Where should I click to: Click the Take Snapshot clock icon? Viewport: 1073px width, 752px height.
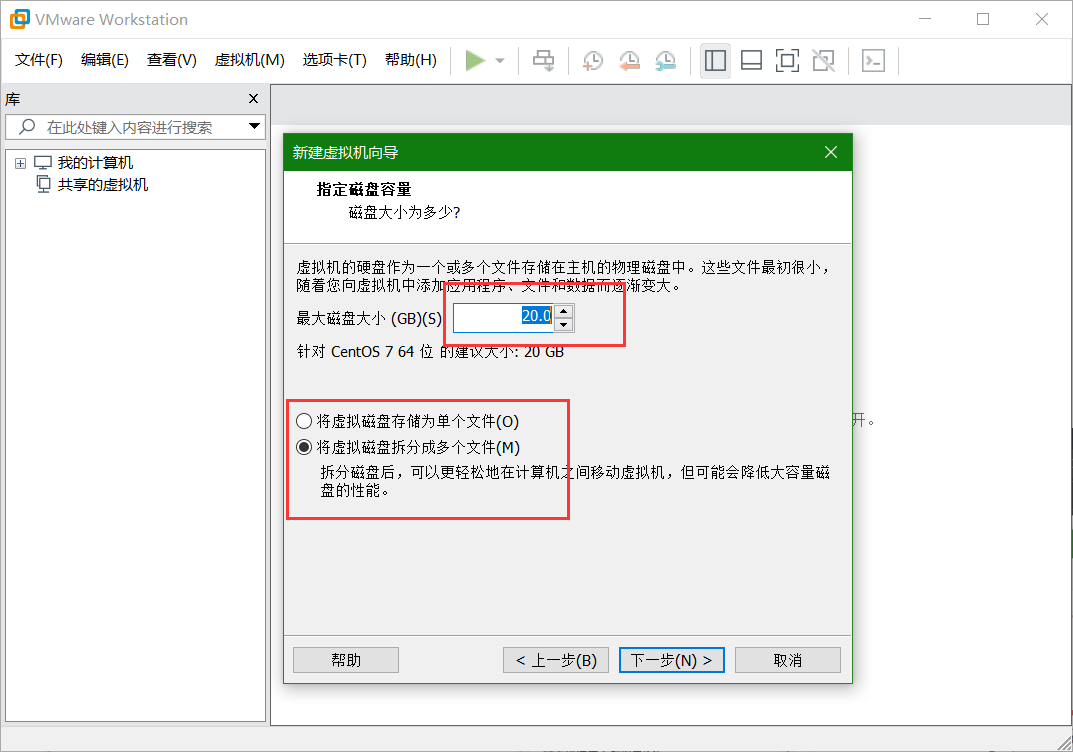click(x=593, y=60)
